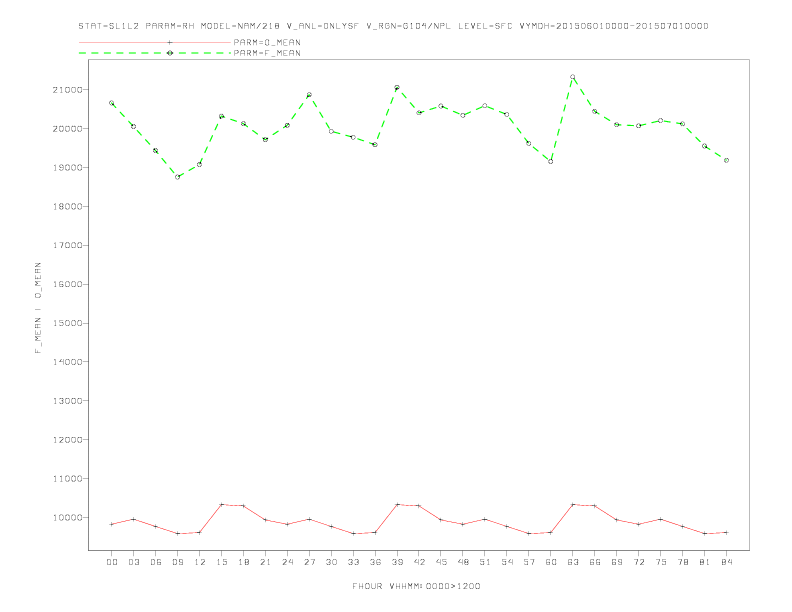Click the 06 forecast hour tick label
The width and height of the screenshot is (792, 612).
[x=156, y=562]
